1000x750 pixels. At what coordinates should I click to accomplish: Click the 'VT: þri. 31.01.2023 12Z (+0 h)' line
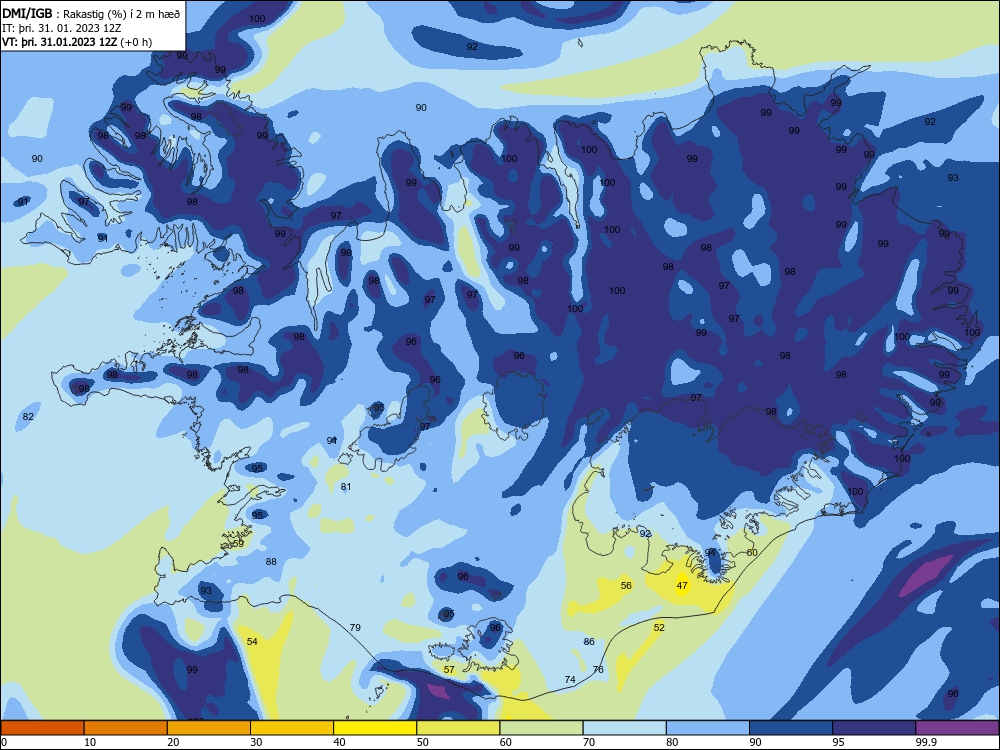point(77,42)
